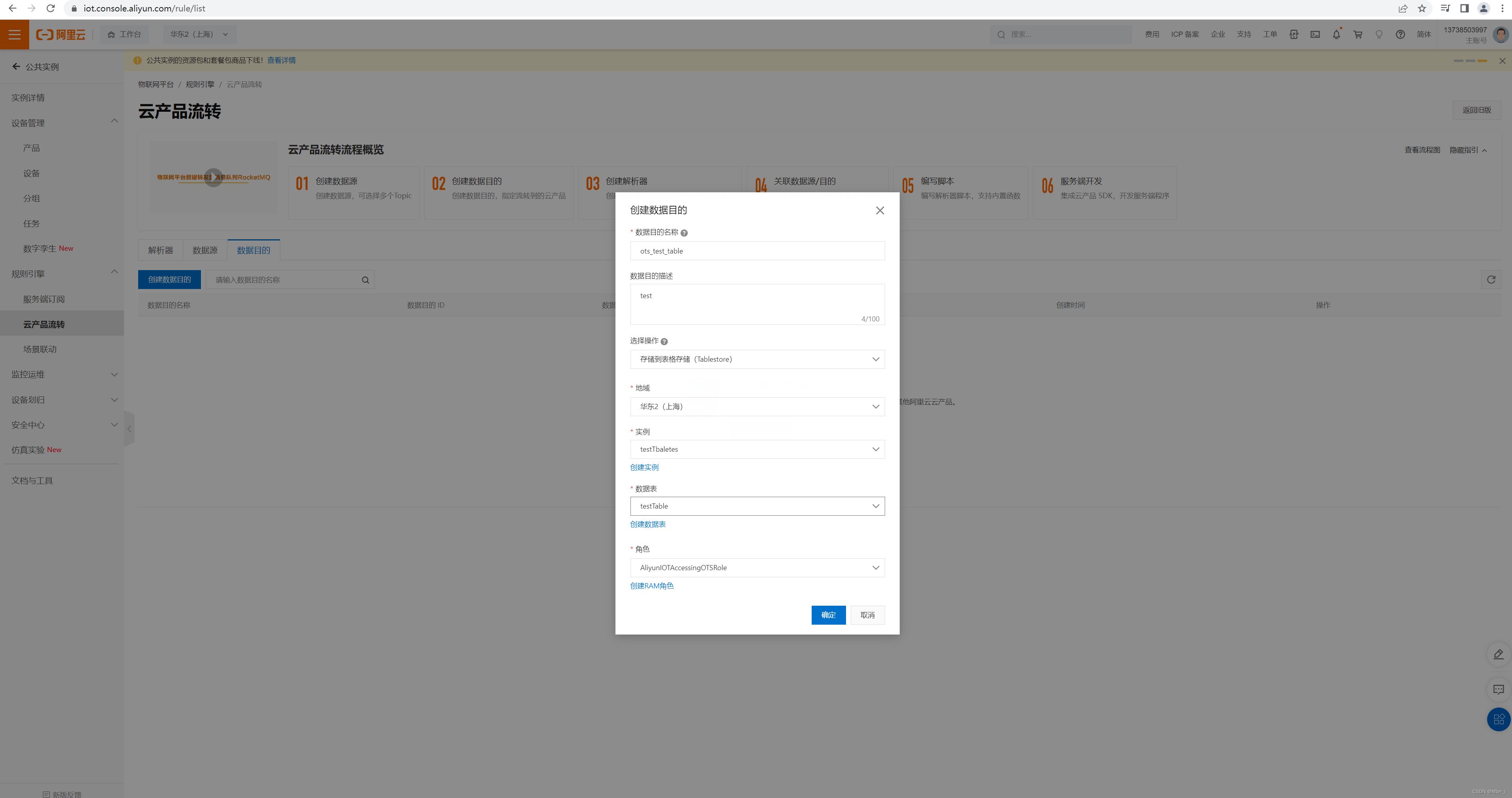Open the shopping cart icon

click(1358, 35)
